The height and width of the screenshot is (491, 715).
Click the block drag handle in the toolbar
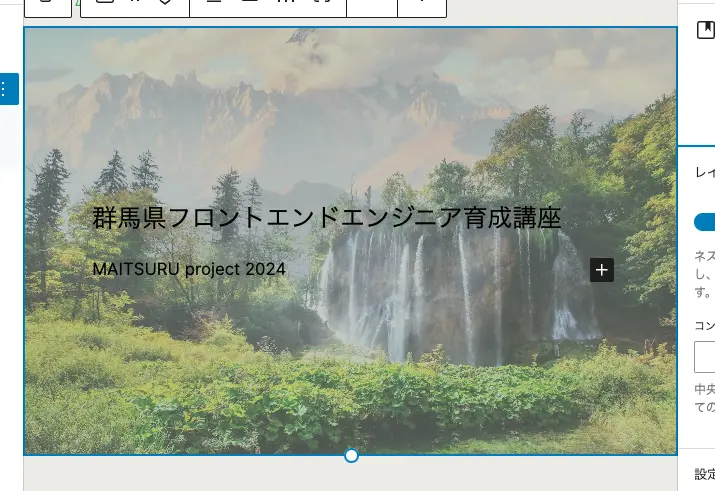click(135, 4)
